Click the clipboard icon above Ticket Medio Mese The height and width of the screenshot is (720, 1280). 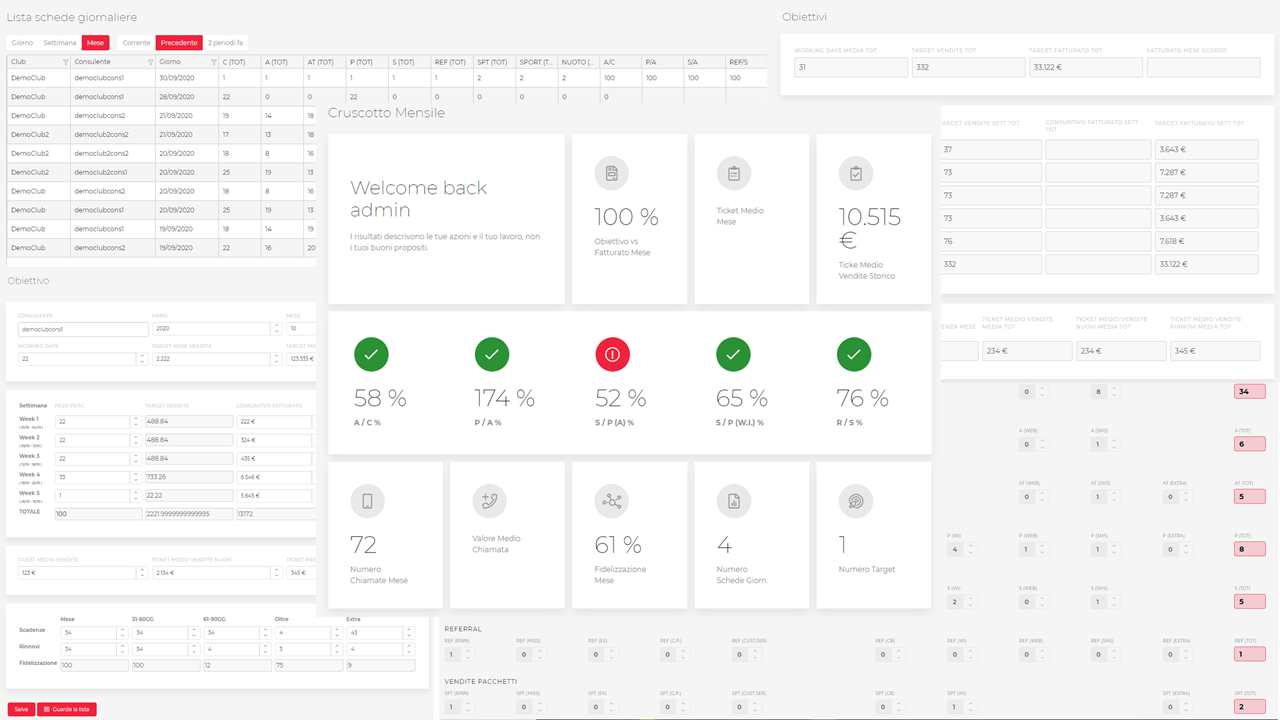click(734, 173)
